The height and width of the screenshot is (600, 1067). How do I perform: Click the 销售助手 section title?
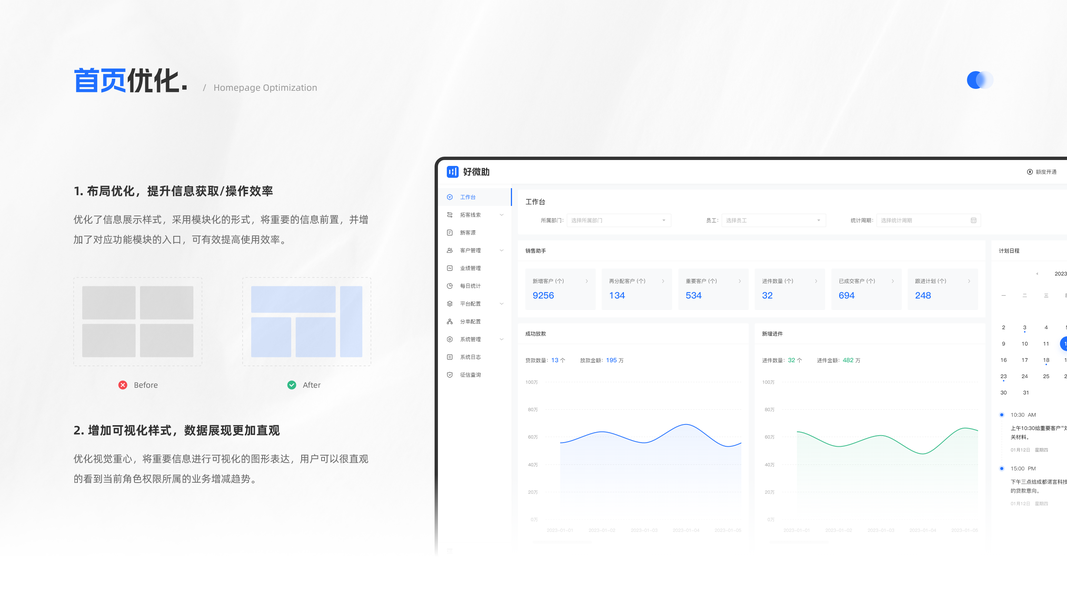536,251
